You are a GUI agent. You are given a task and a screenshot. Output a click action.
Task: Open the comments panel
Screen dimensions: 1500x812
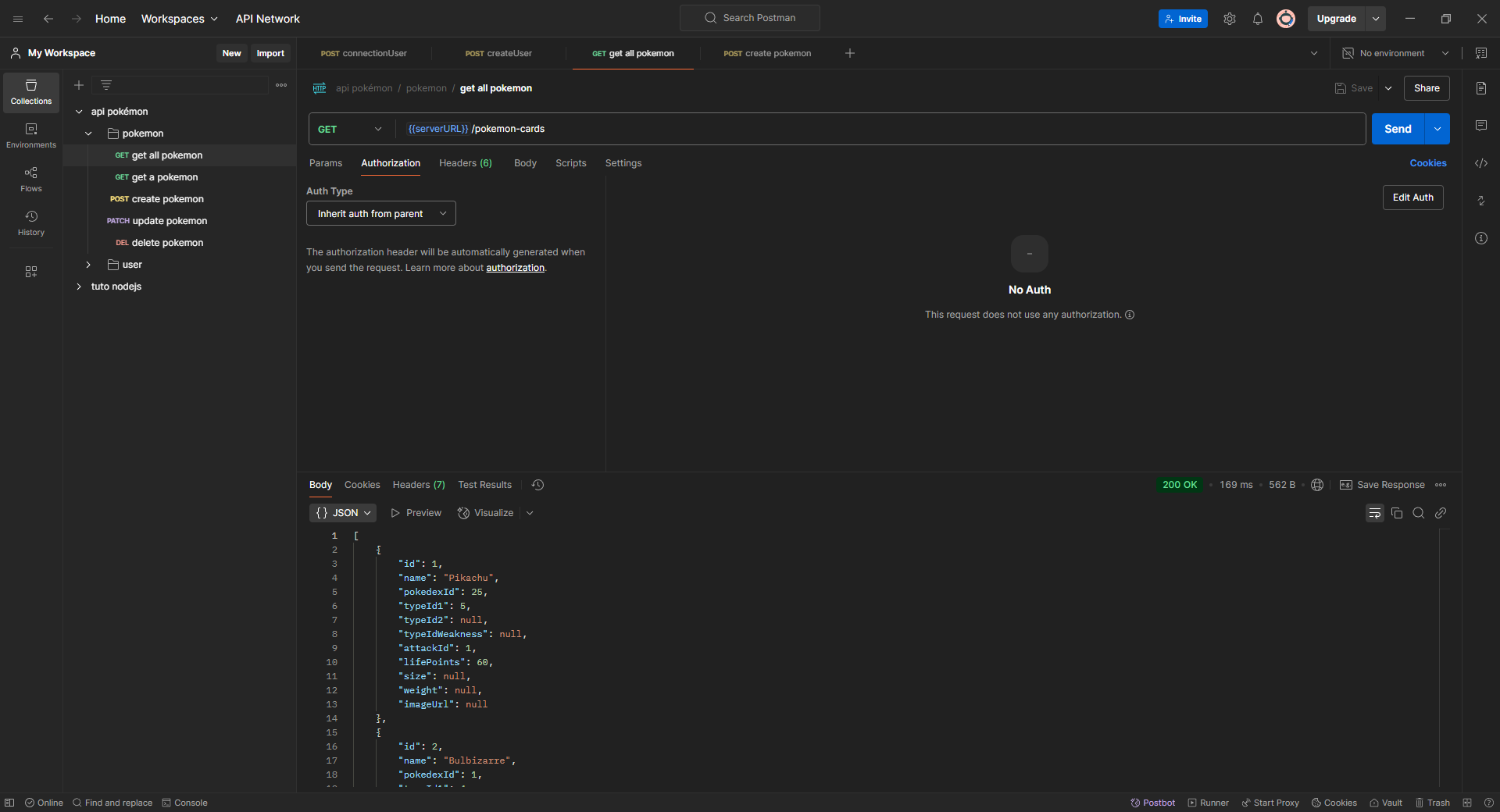click(1481, 126)
